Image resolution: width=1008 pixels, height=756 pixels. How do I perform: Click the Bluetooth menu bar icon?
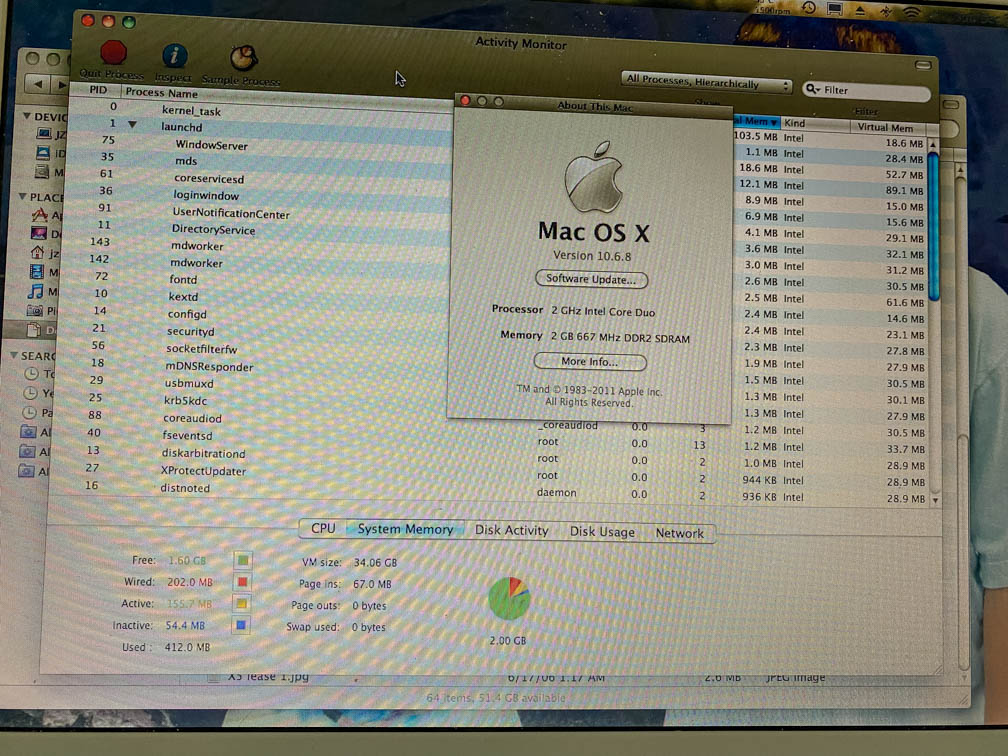click(886, 10)
